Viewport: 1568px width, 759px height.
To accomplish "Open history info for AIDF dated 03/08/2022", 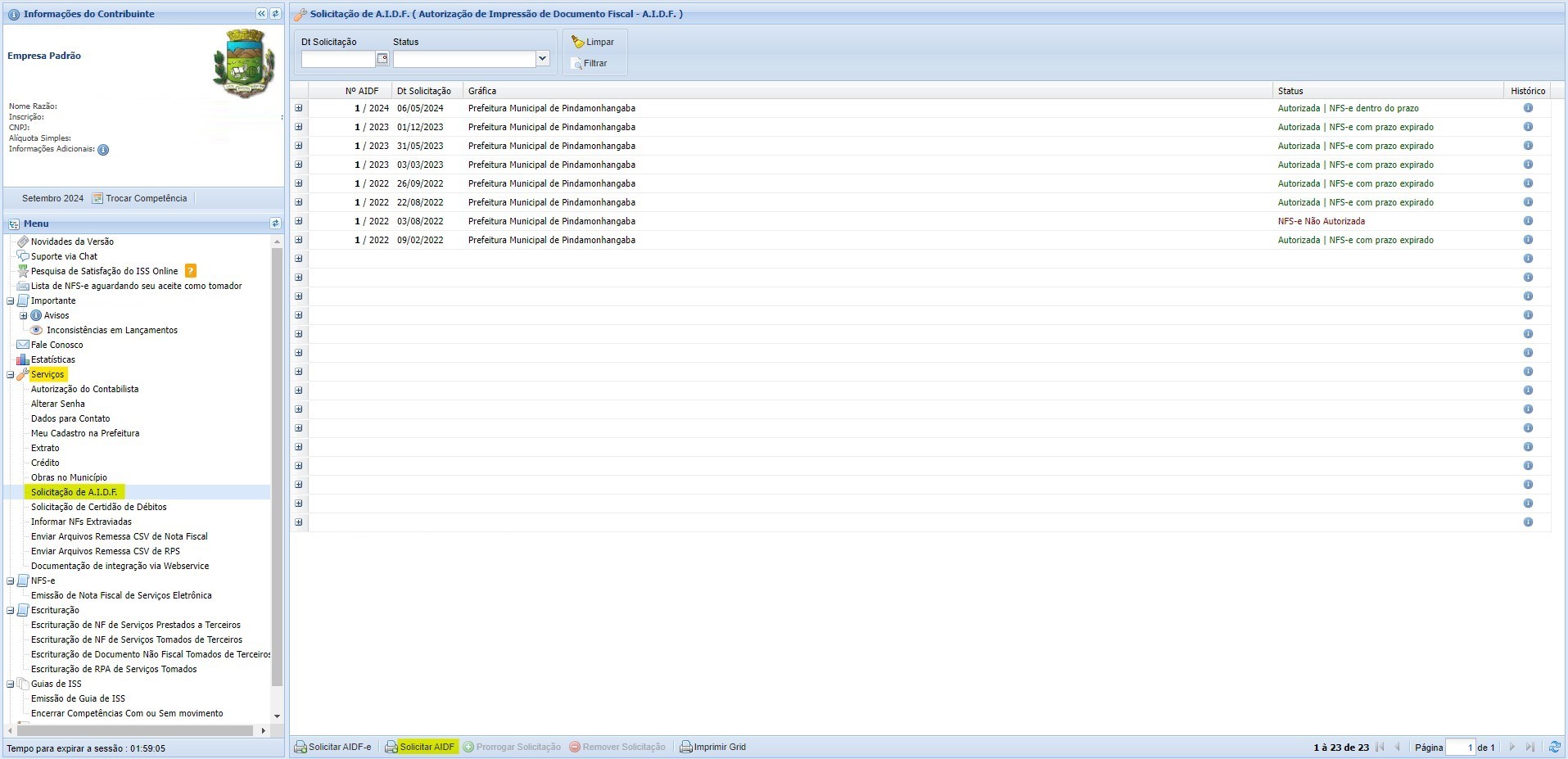I will click(x=1528, y=221).
